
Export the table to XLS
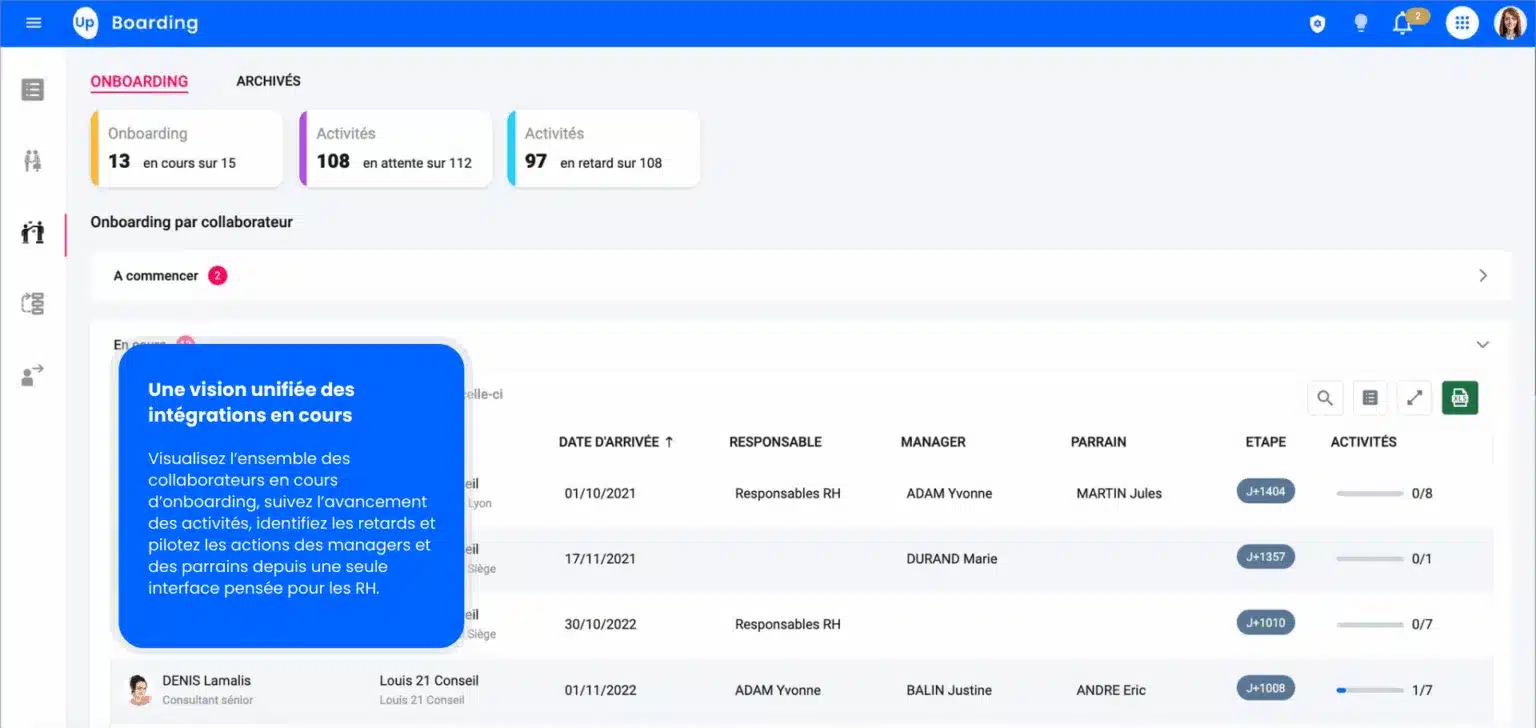coord(1459,397)
